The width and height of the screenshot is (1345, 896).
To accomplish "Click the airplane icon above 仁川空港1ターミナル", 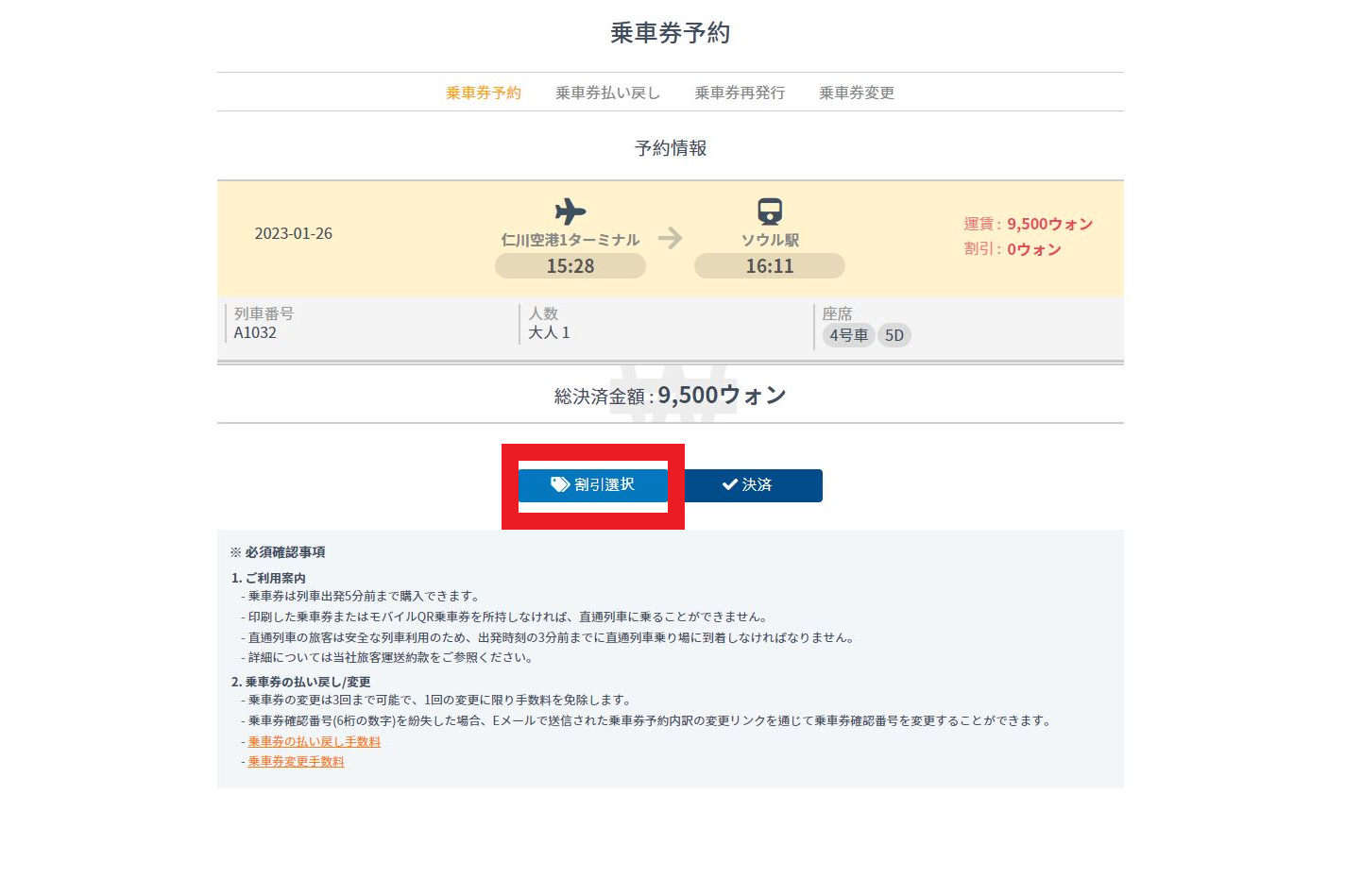I will 570,211.
